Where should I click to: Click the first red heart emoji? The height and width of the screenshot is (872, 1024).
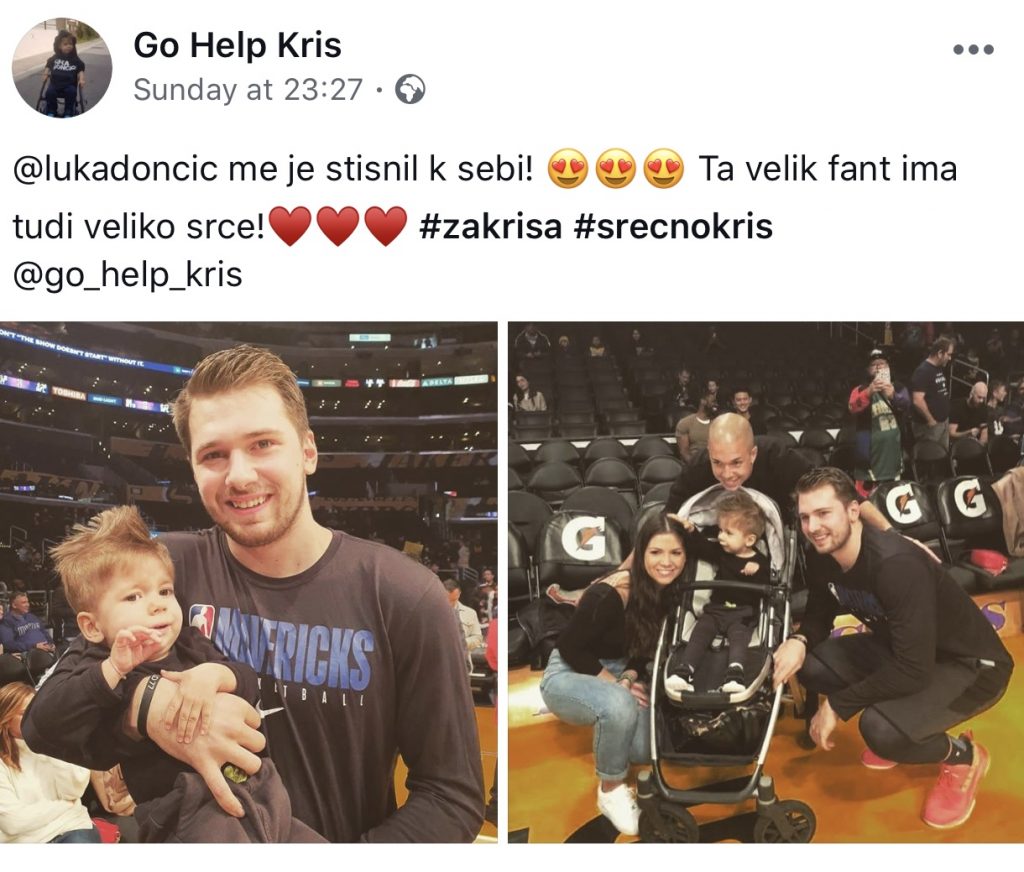point(291,226)
